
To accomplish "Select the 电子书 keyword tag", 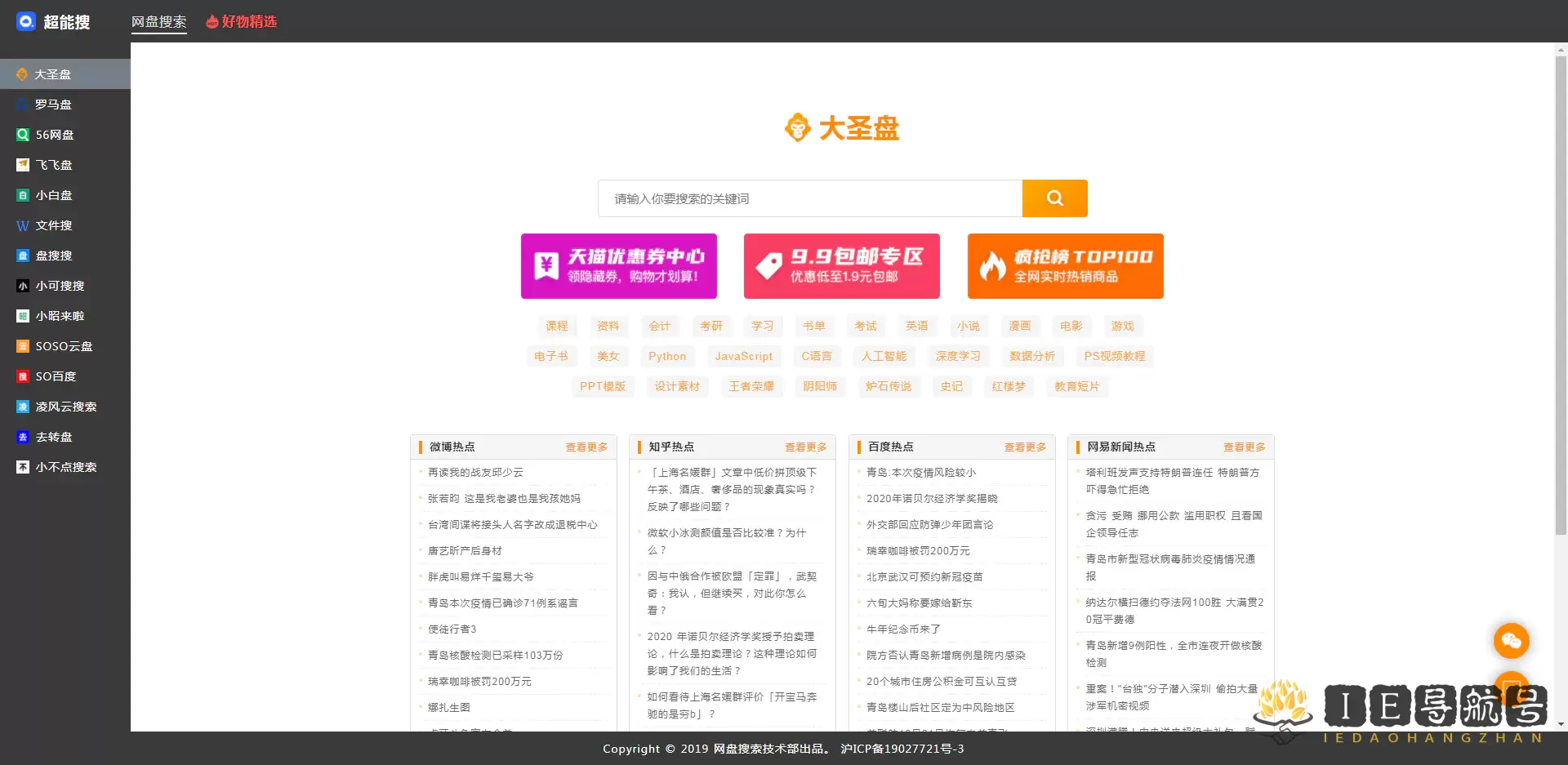I will (551, 356).
